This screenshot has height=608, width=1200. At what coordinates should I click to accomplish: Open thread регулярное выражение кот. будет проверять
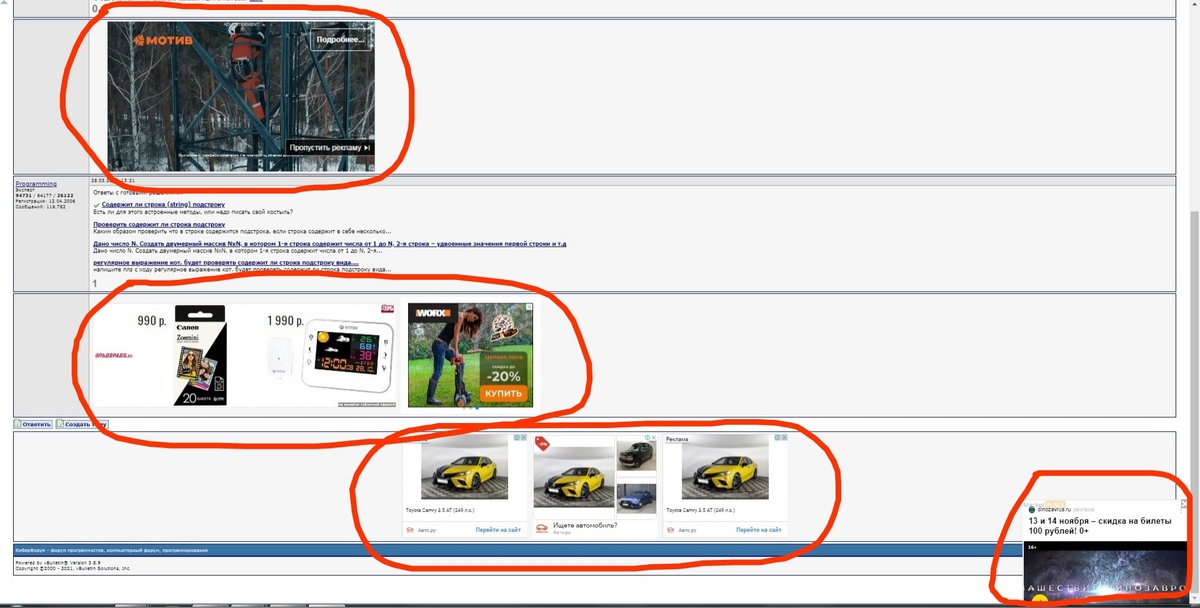(225, 262)
